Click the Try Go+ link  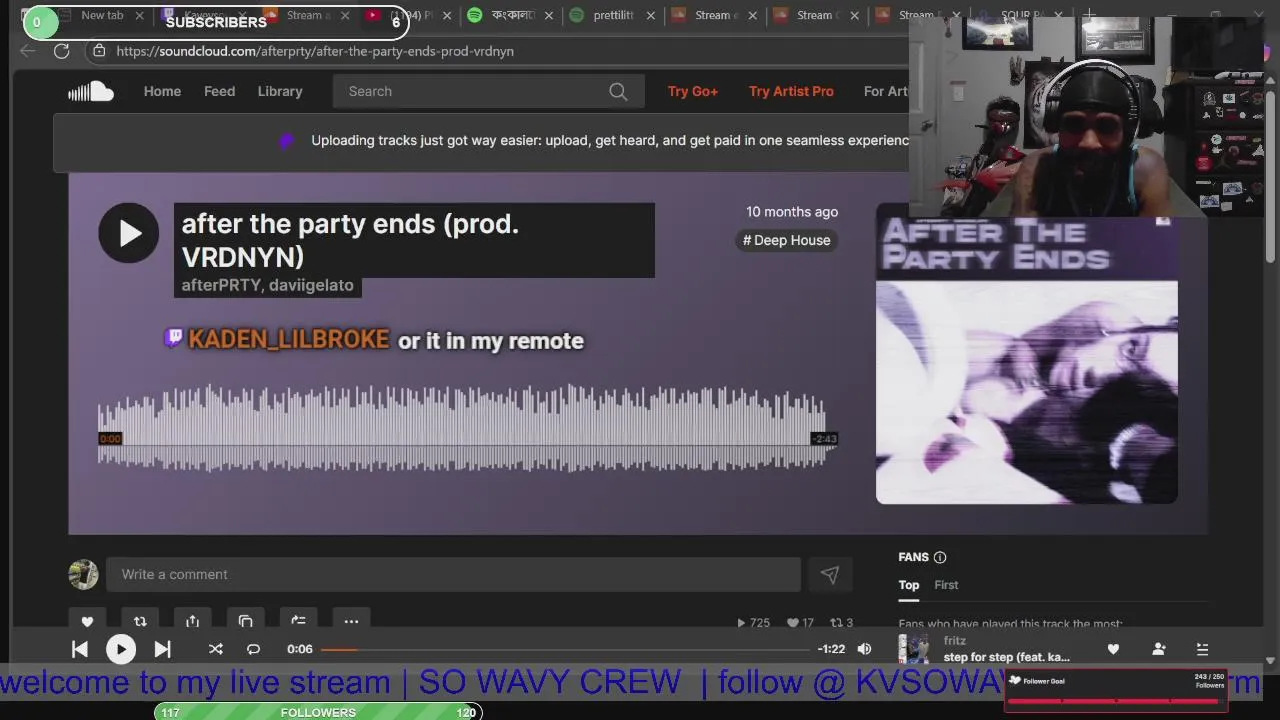point(693,91)
